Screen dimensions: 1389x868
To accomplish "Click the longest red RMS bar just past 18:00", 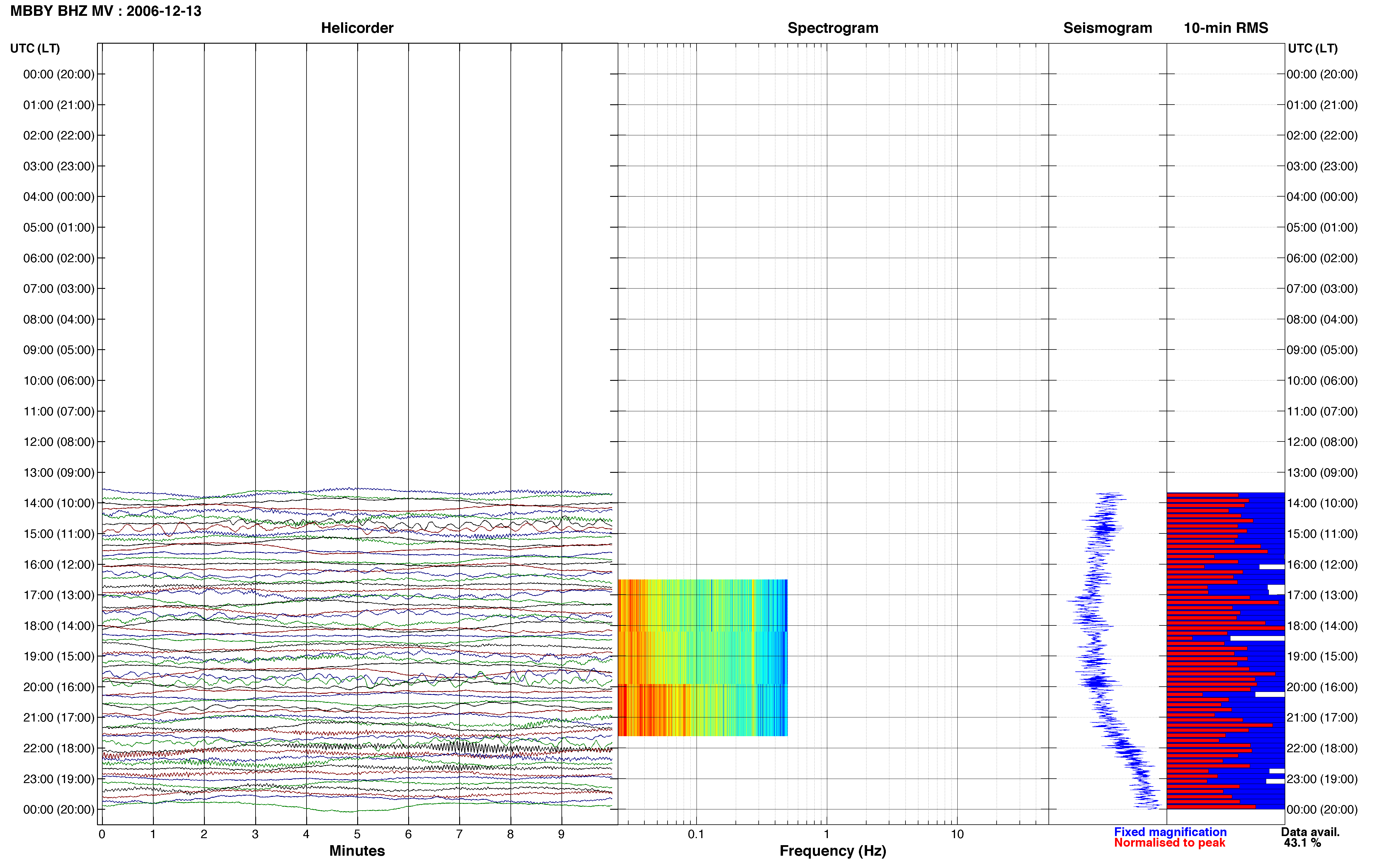I will [x=1225, y=628].
